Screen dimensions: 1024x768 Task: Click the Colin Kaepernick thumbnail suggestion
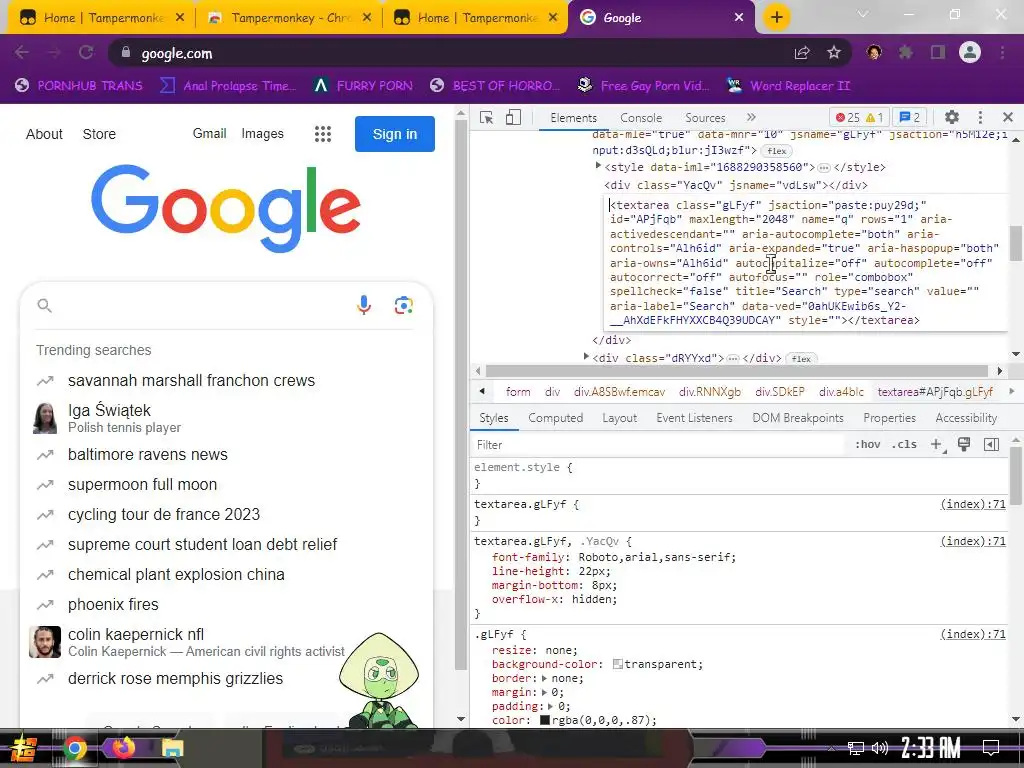(45, 642)
